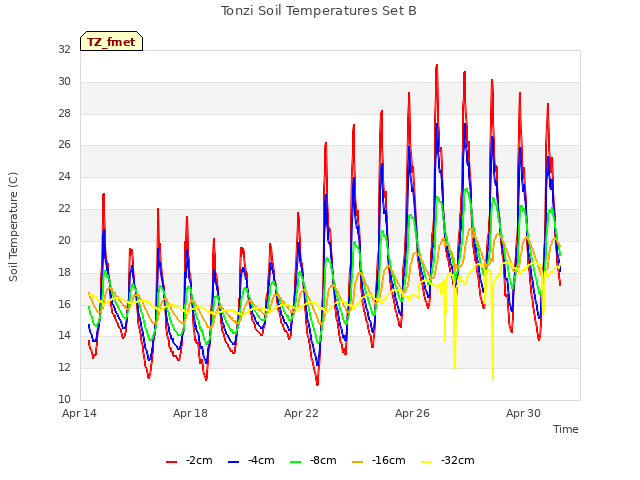Toggle the -2cm legend entry

[189, 461]
